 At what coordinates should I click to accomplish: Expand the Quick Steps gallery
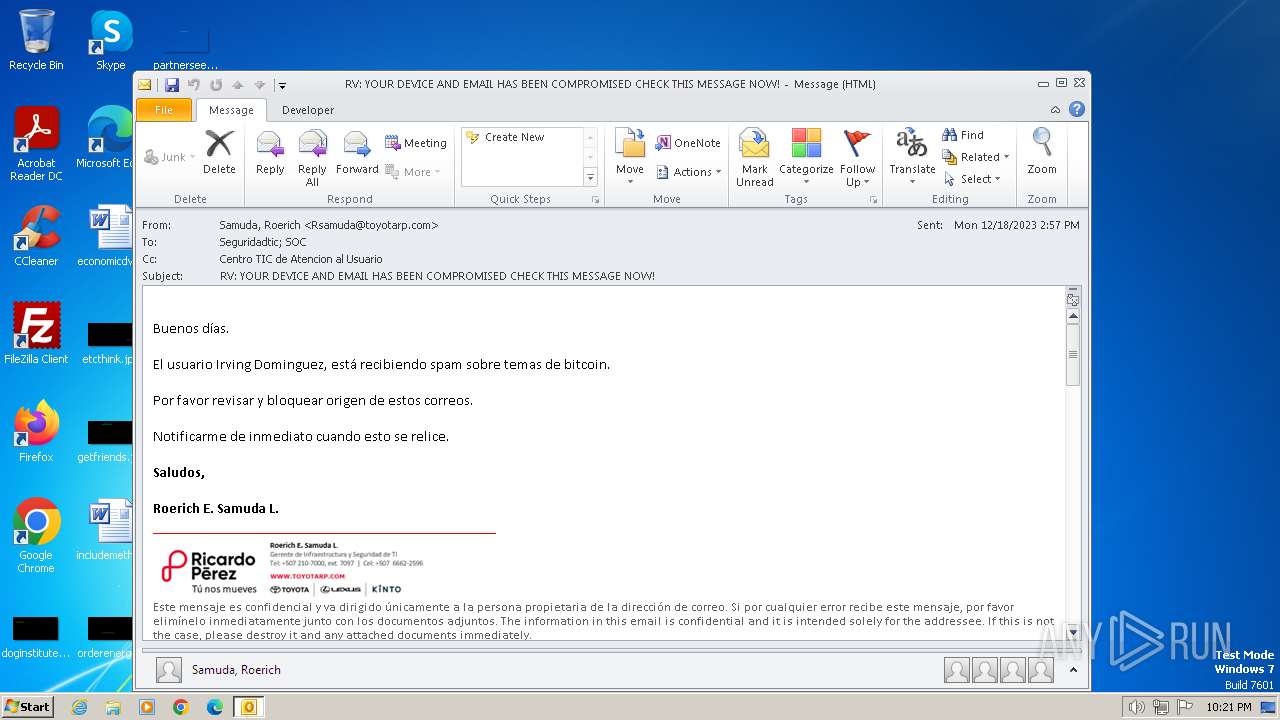pos(590,177)
